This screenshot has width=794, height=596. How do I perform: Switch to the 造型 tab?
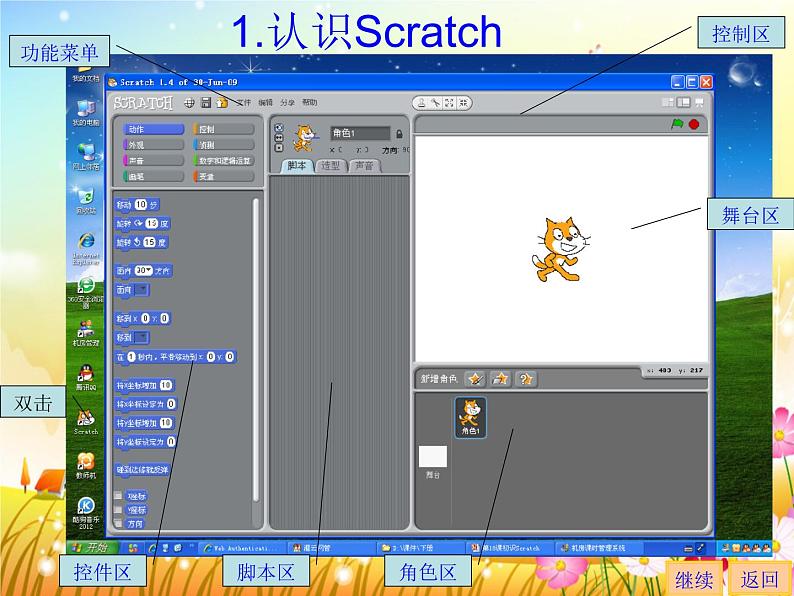point(330,166)
